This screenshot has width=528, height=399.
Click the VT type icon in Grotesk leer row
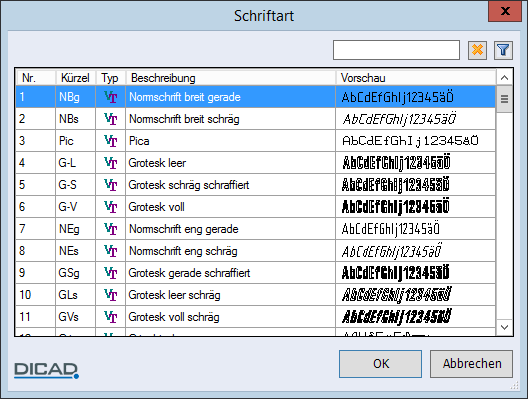[110, 163]
